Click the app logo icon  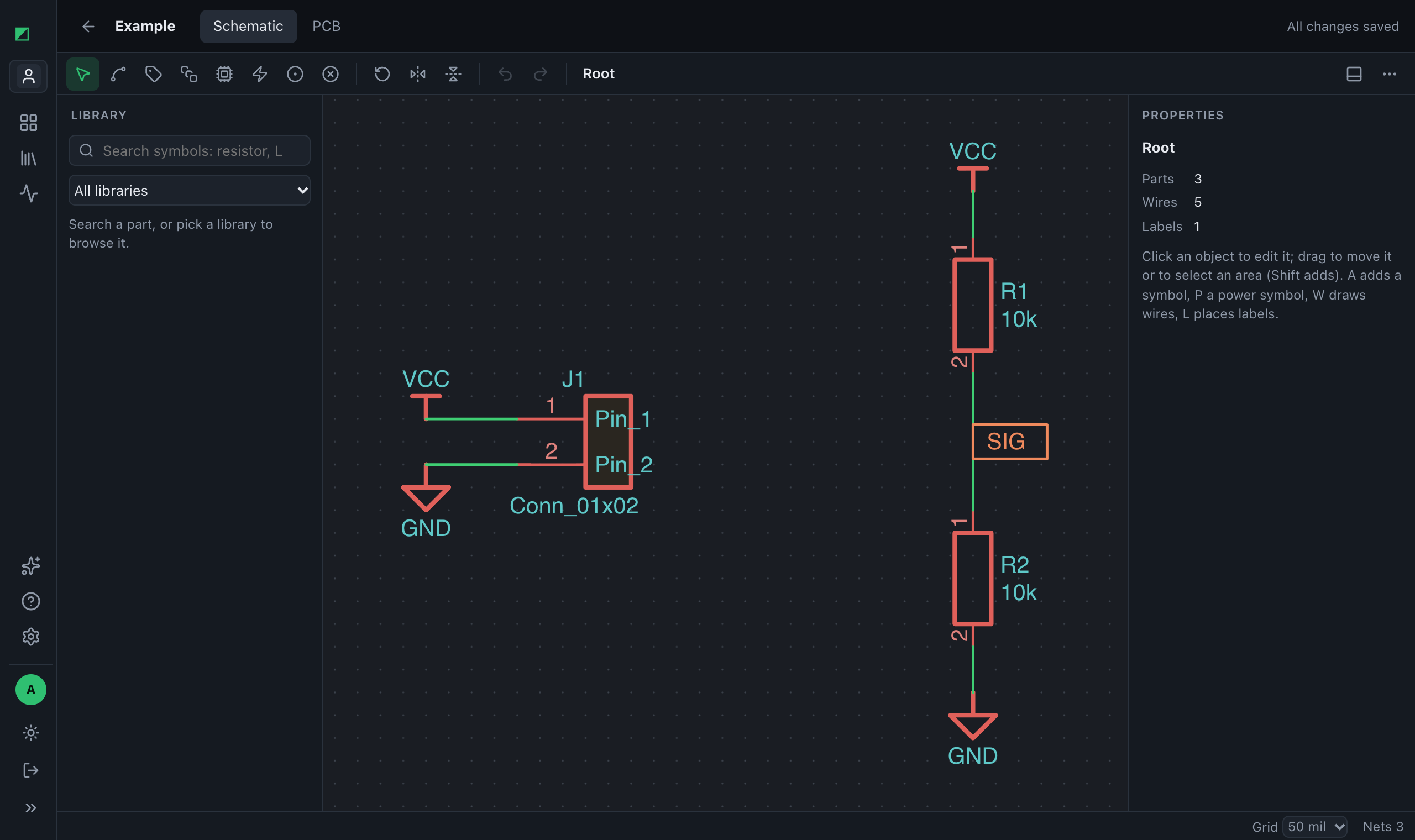click(x=22, y=34)
